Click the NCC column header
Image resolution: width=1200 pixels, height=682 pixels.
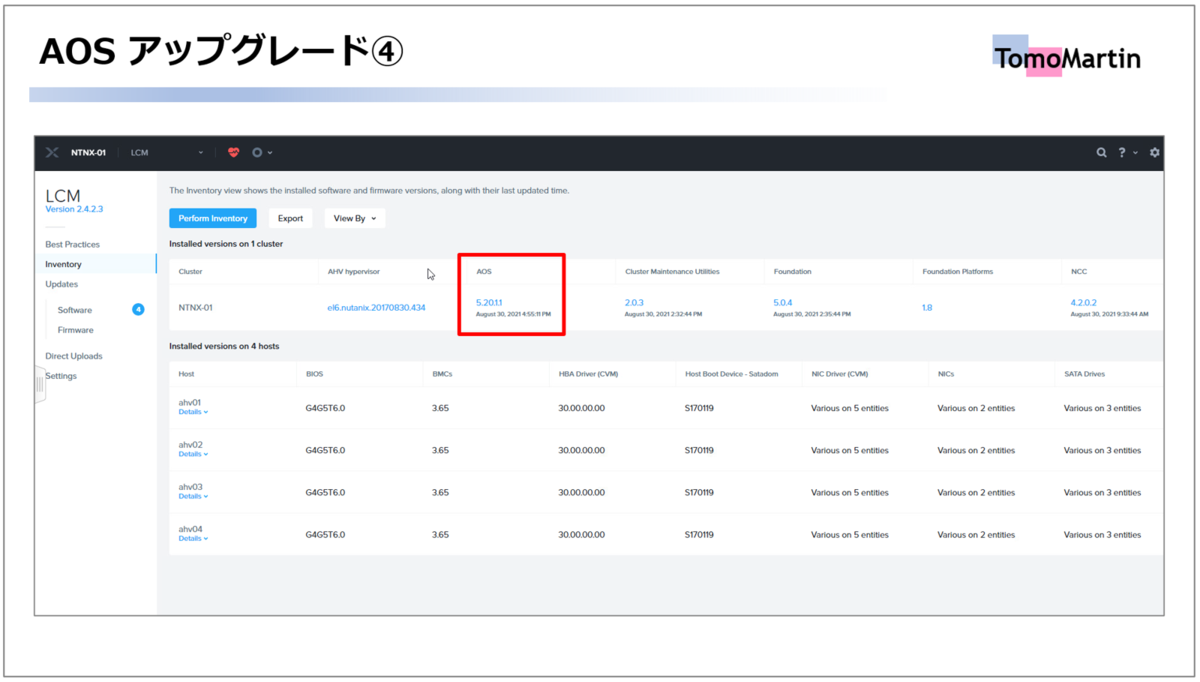(x=1078, y=272)
